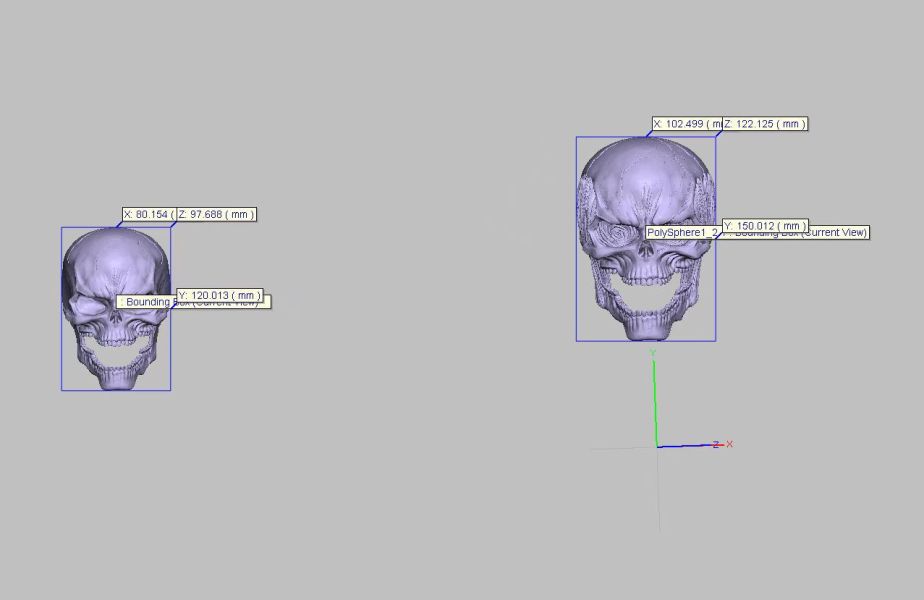Pick the smaller skull model on left
924x600 pixels.
click(116, 309)
